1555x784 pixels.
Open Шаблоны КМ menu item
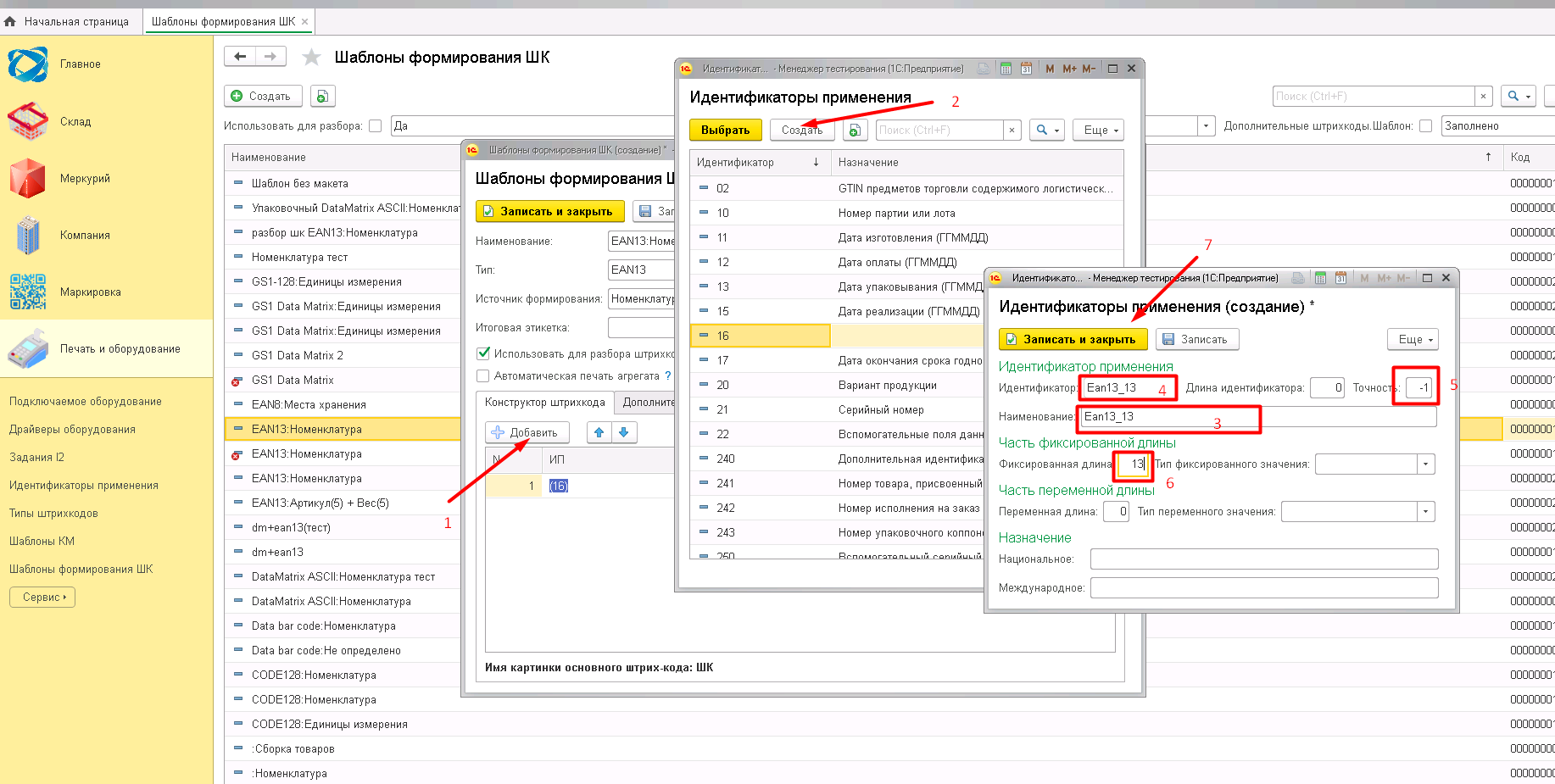coord(42,541)
